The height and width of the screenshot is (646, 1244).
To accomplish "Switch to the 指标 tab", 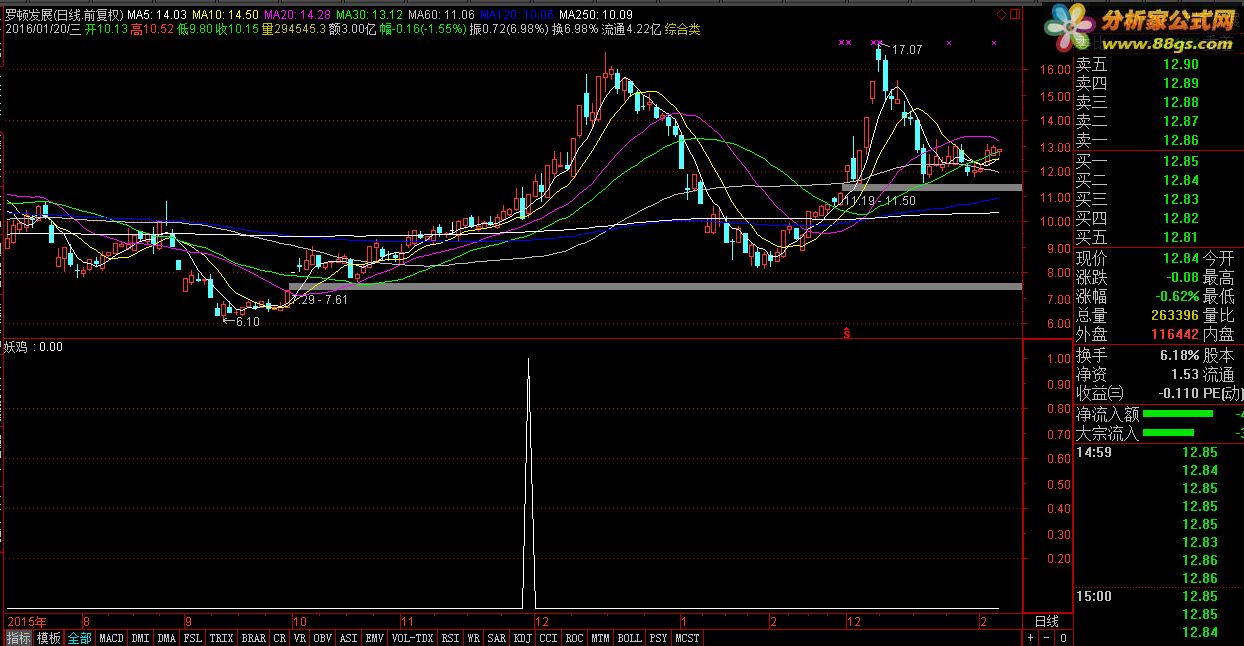I will (x=18, y=637).
